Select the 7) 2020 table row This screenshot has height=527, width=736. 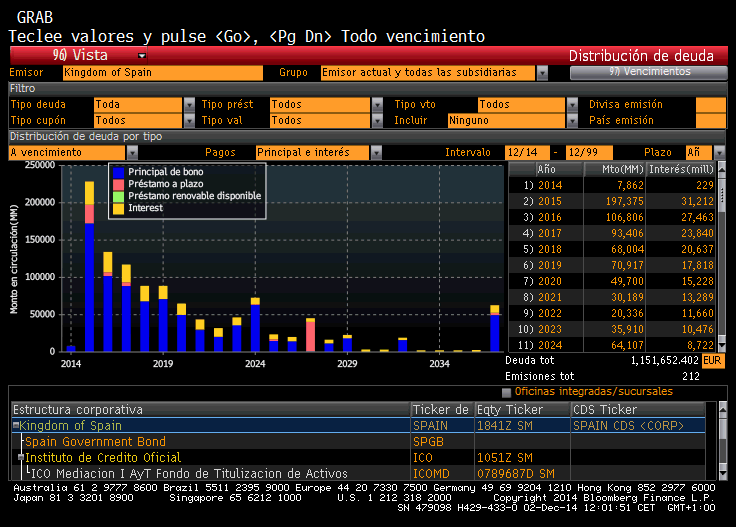[x=612, y=281]
